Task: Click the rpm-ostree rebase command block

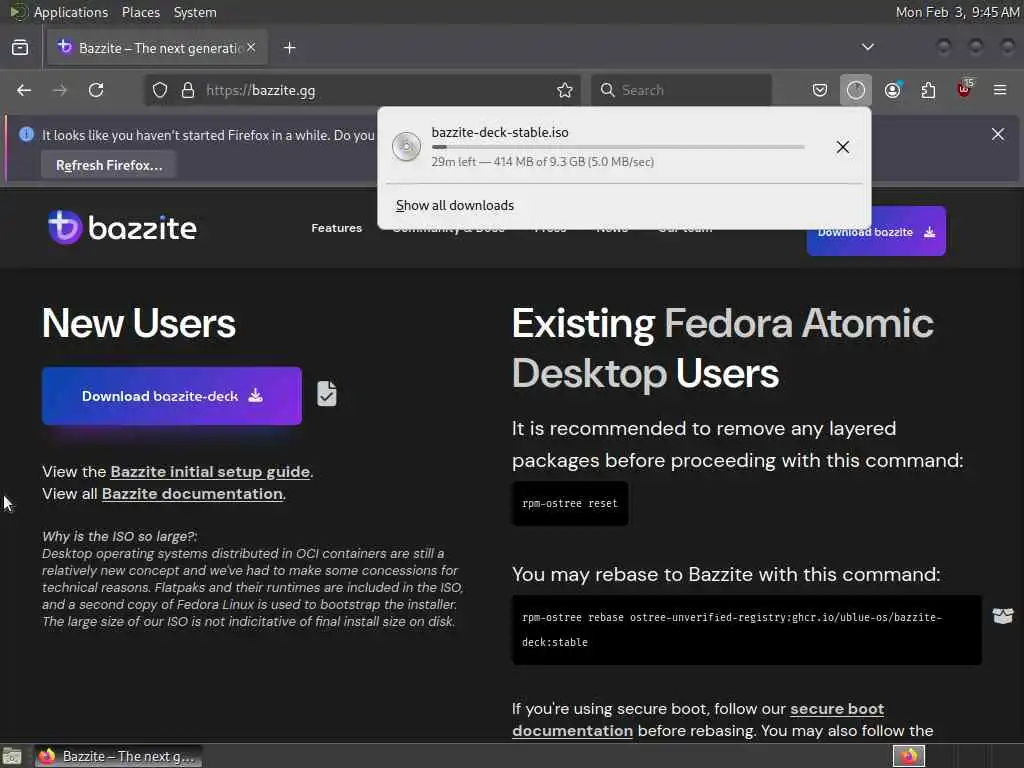Action: (746, 630)
